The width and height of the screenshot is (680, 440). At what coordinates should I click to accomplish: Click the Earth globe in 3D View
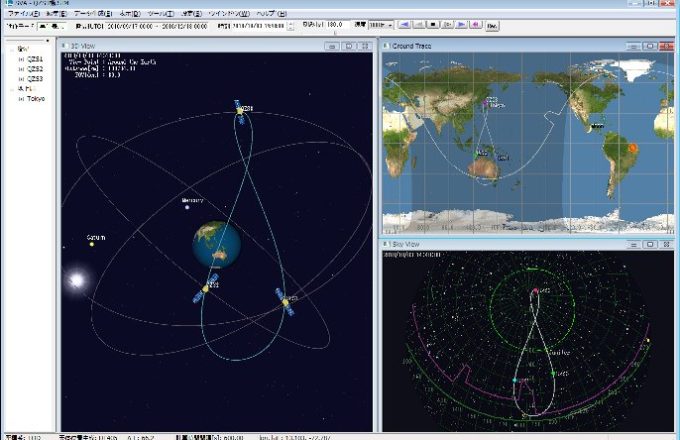[x=217, y=244]
